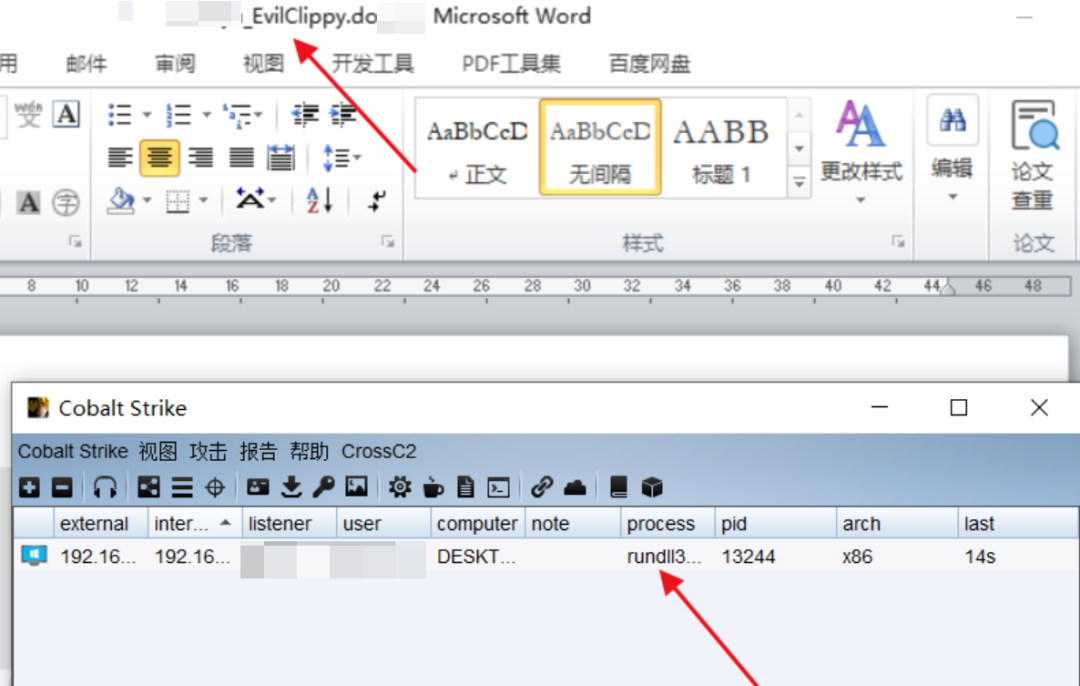1080x686 pixels.
Task: Toggle the highlighted center alignment button
Action: pyautogui.click(x=160, y=158)
